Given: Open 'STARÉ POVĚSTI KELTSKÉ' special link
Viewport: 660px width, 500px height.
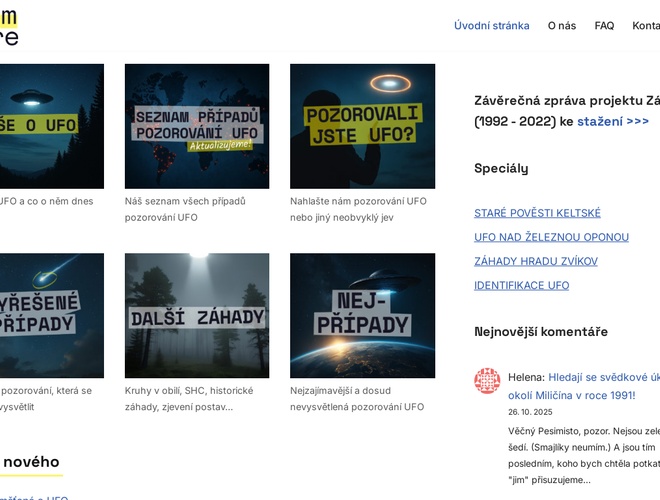Looking at the screenshot, I should click(537, 213).
